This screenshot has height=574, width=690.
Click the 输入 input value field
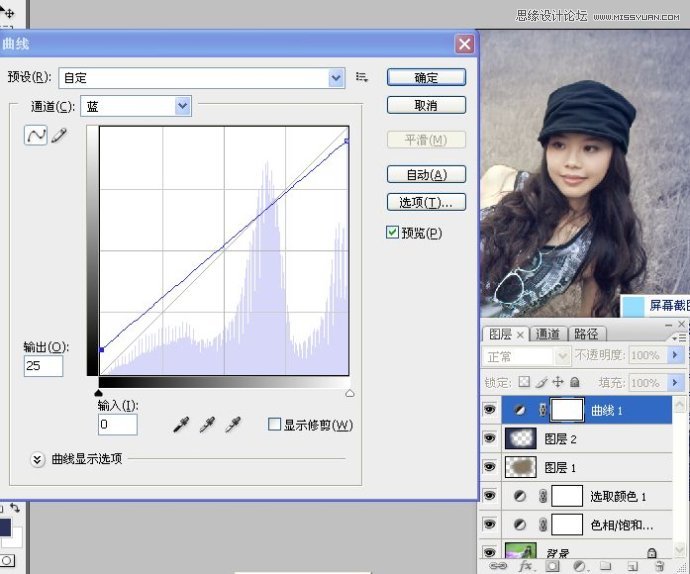(117, 424)
